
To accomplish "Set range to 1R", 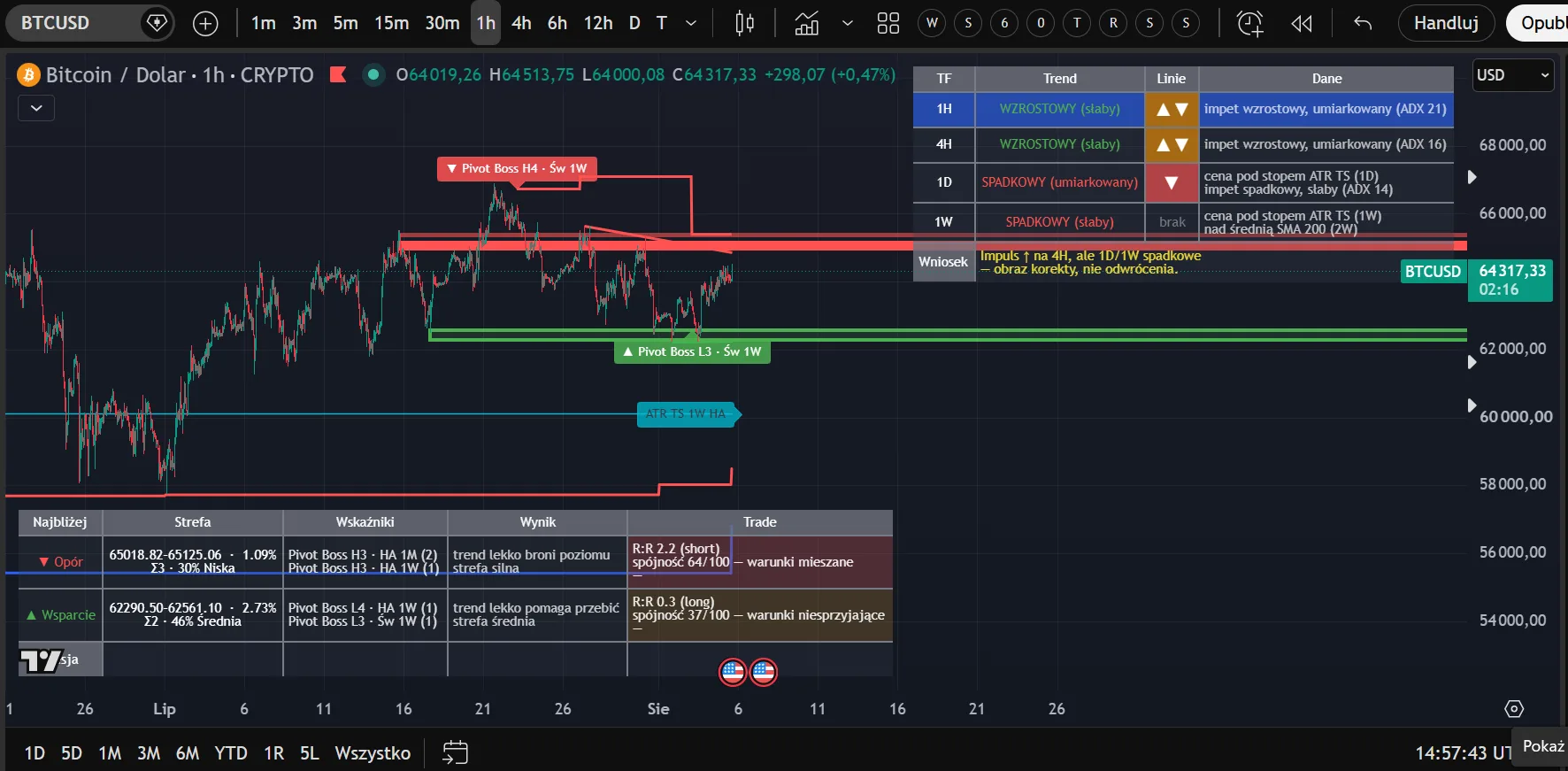I will tap(274, 753).
